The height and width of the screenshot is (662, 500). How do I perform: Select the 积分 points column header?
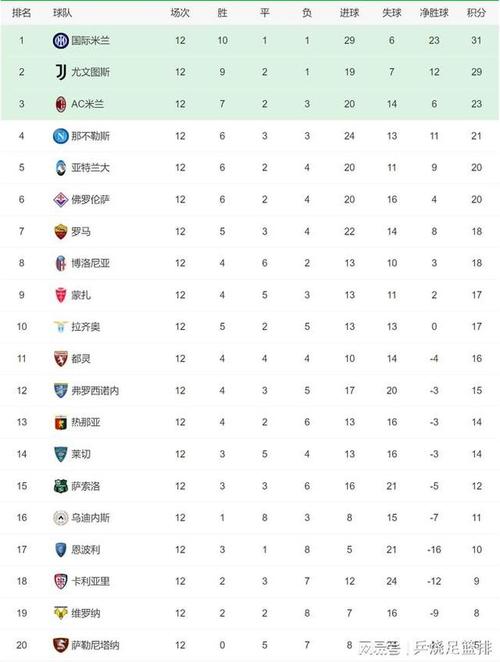(476, 13)
